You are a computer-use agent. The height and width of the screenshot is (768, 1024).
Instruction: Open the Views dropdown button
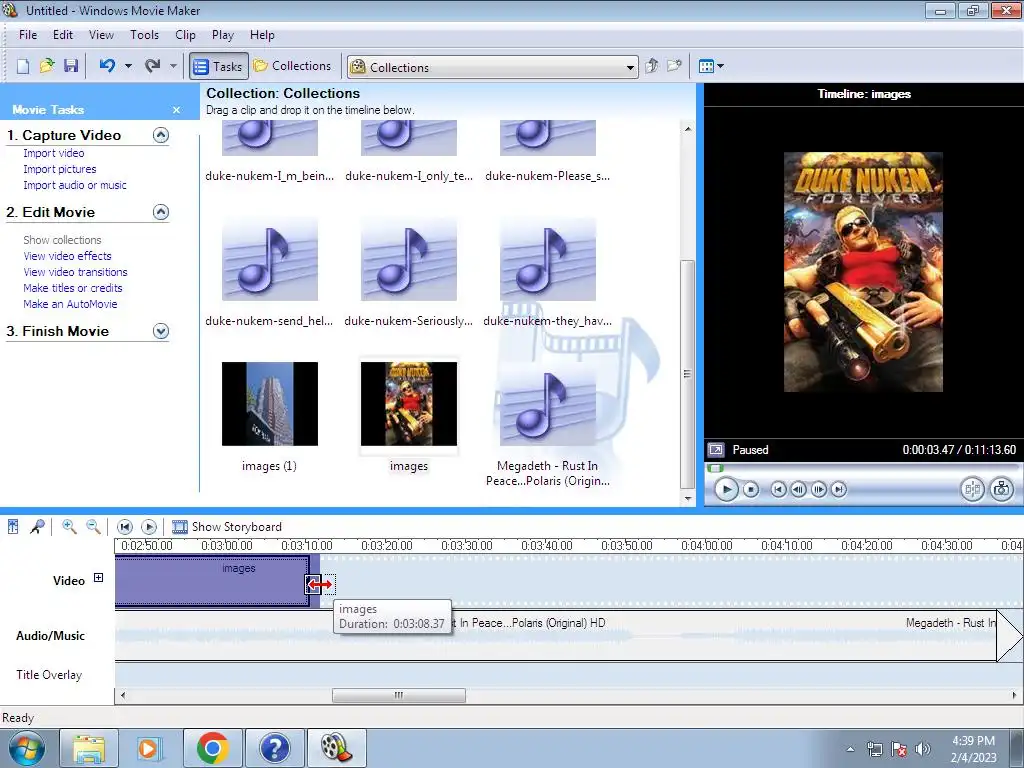[711, 66]
